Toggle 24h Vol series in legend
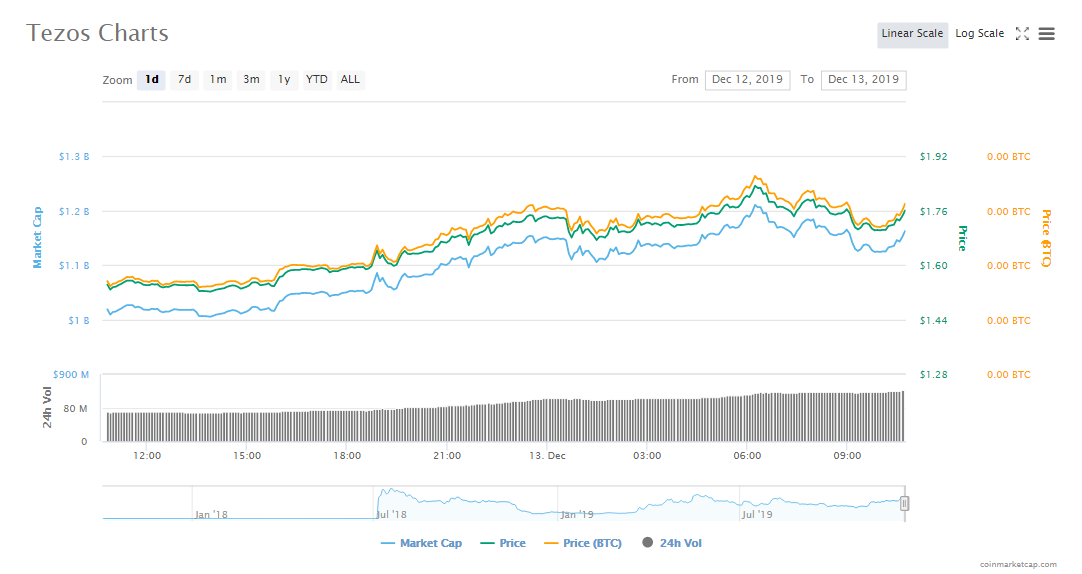Image resolution: width=1082 pixels, height=574 pixels. (x=671, y=543)
